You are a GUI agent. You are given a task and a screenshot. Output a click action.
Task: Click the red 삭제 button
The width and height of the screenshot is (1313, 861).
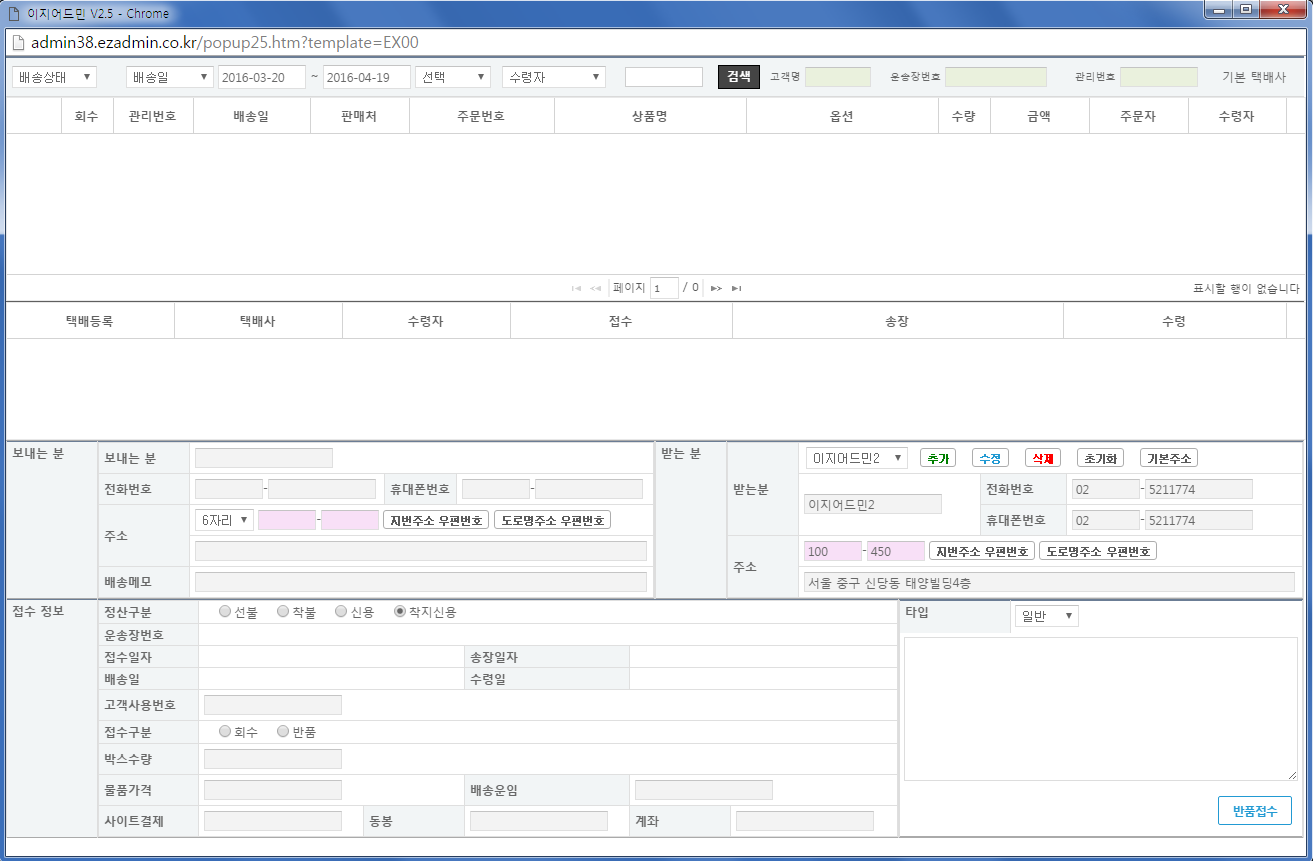(x=1043, y=458)
